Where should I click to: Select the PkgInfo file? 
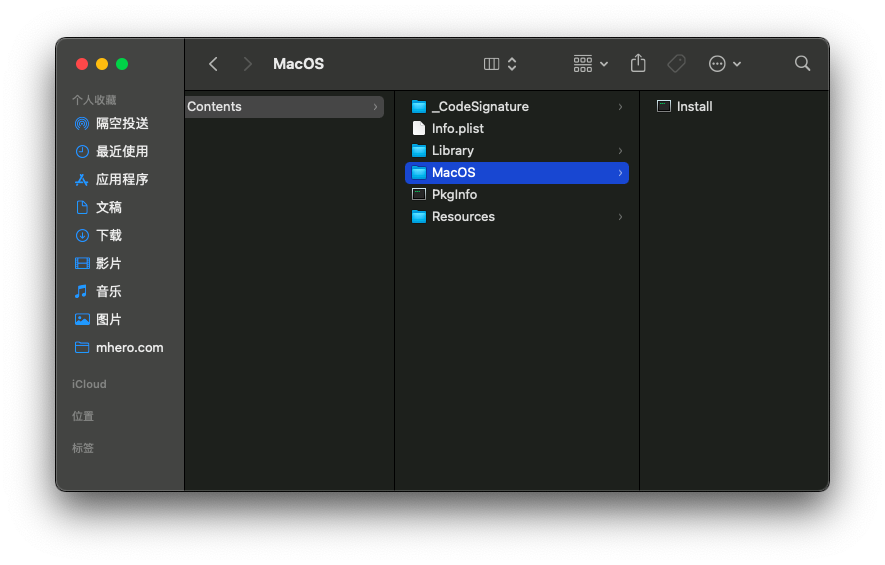[x=516, y=195]
